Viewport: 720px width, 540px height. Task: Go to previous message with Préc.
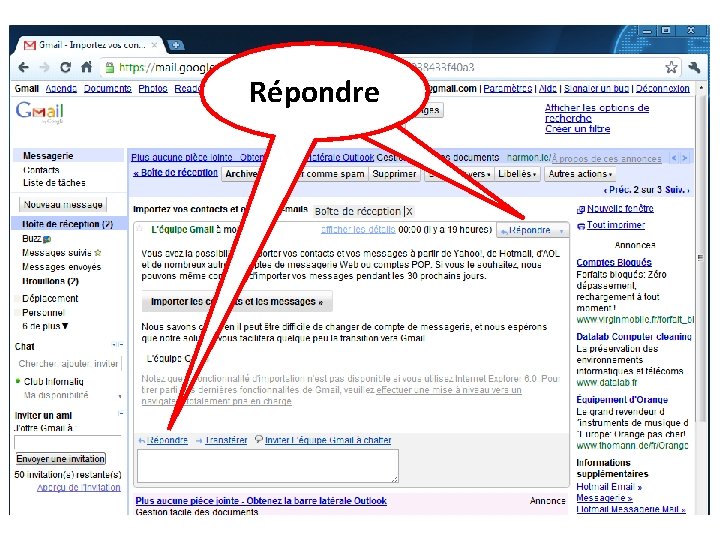pyautogui.click(x=616, y=190)
